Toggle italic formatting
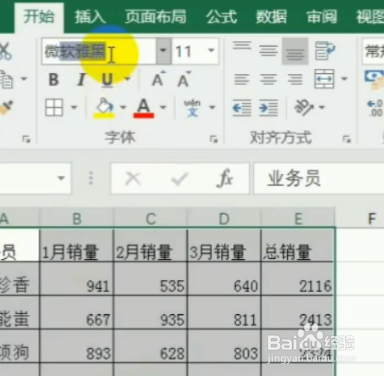Viewport: 384px width, 376px height. 81,80
